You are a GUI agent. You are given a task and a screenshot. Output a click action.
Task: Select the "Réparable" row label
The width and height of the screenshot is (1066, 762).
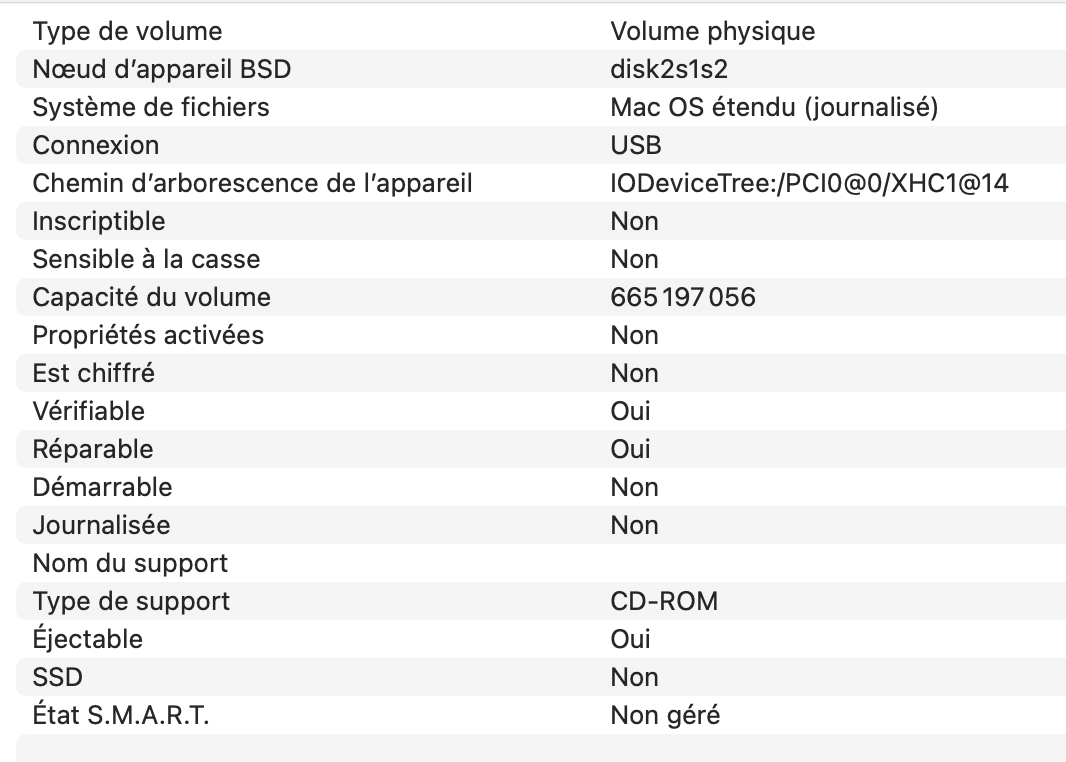(x=93, y=449)
